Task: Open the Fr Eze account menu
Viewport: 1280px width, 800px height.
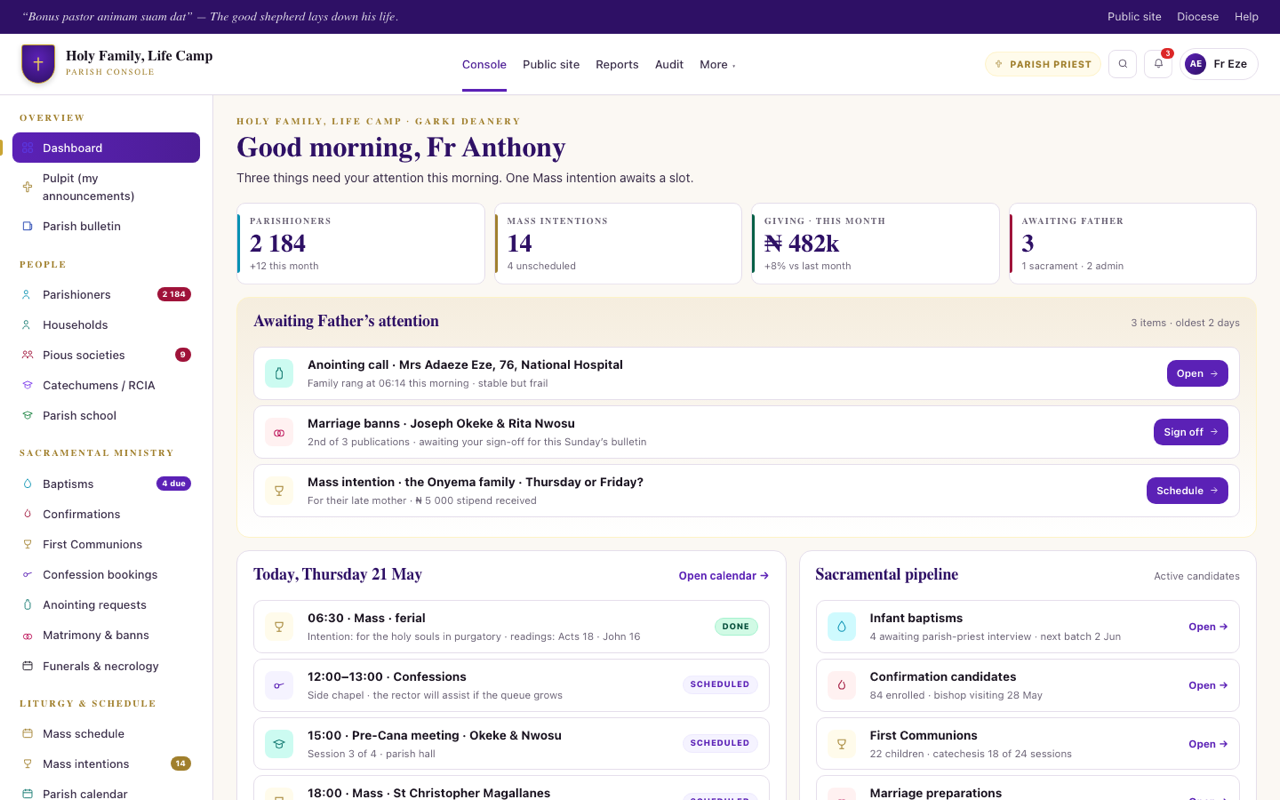Action: [1218, 64]
